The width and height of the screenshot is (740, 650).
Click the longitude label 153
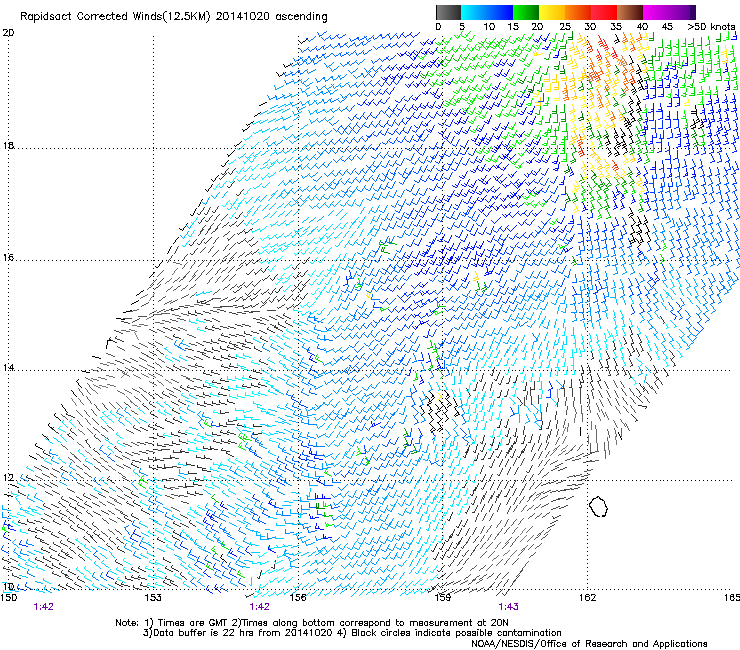point(153,598)
